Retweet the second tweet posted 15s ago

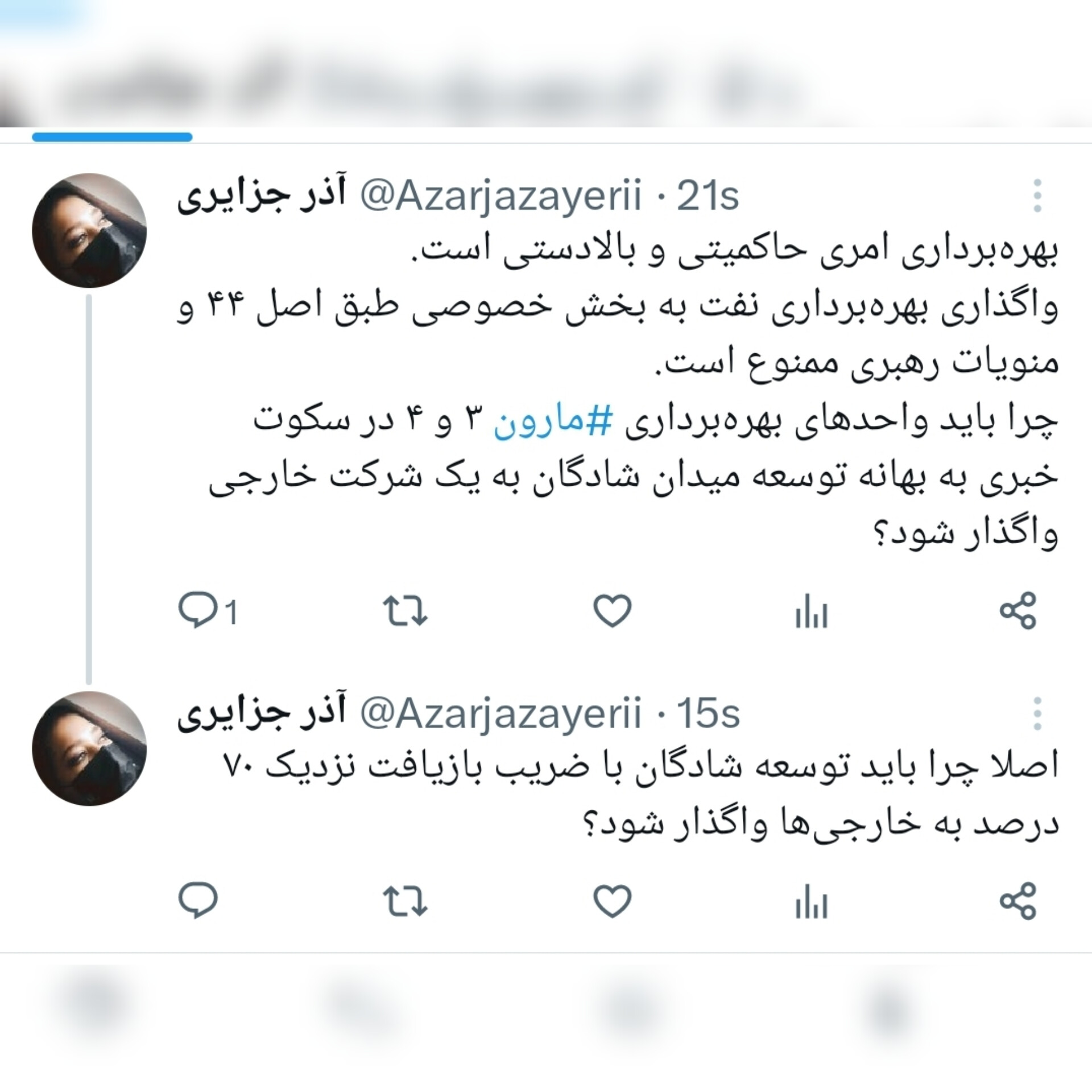click(x=405, y=901)
